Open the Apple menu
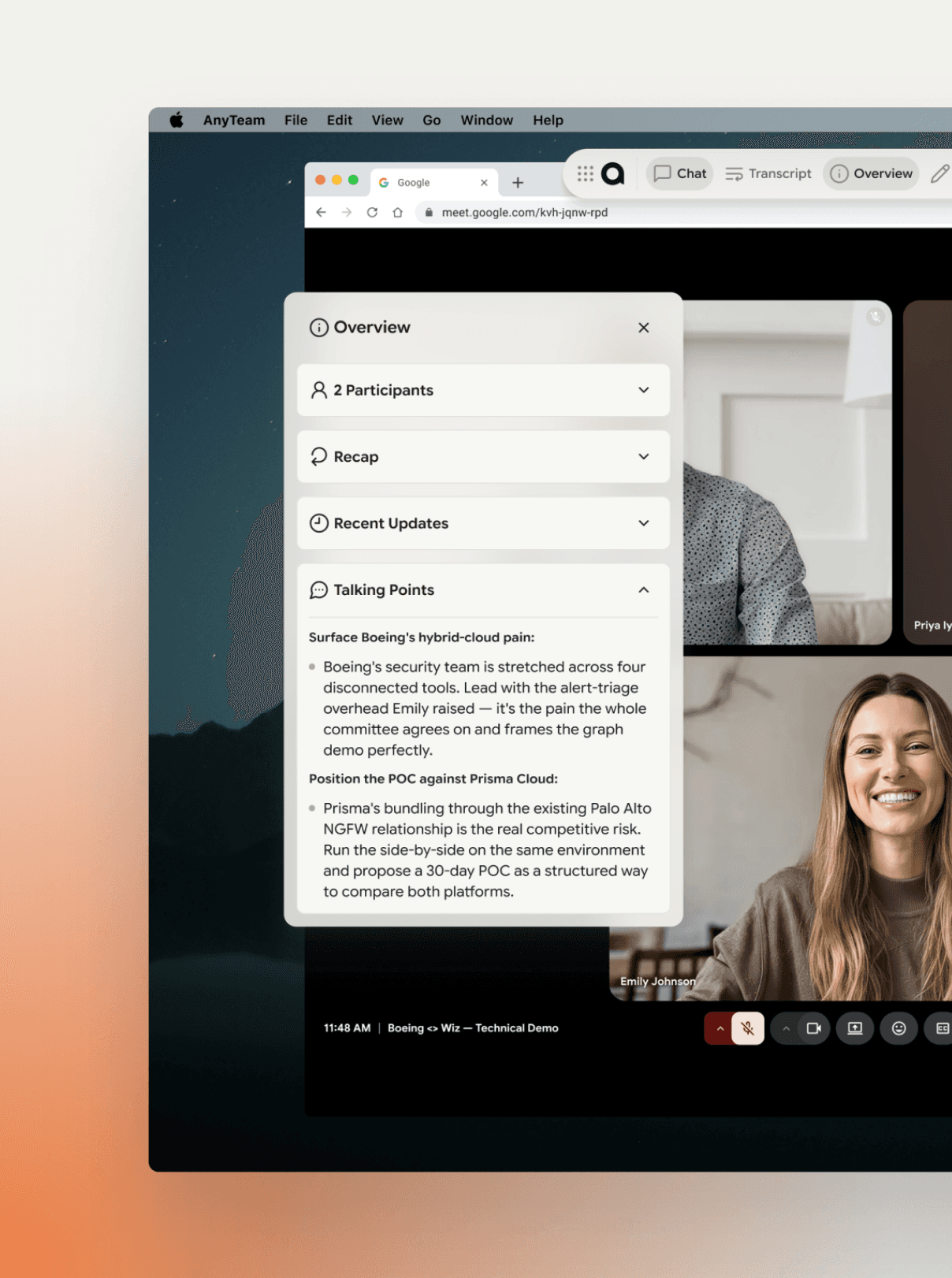The width and height of the screenshot is (952, 1278). tap(177, 120)
